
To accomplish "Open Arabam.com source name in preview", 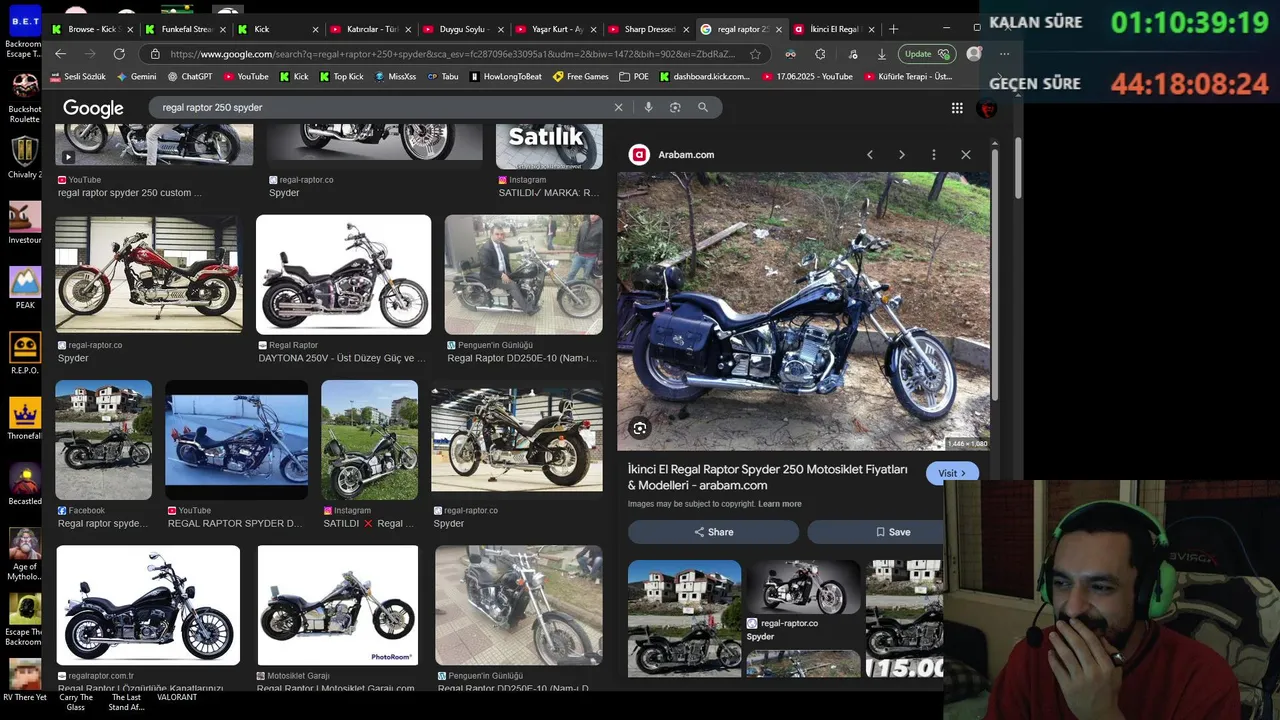I will [x=686, y=155].
